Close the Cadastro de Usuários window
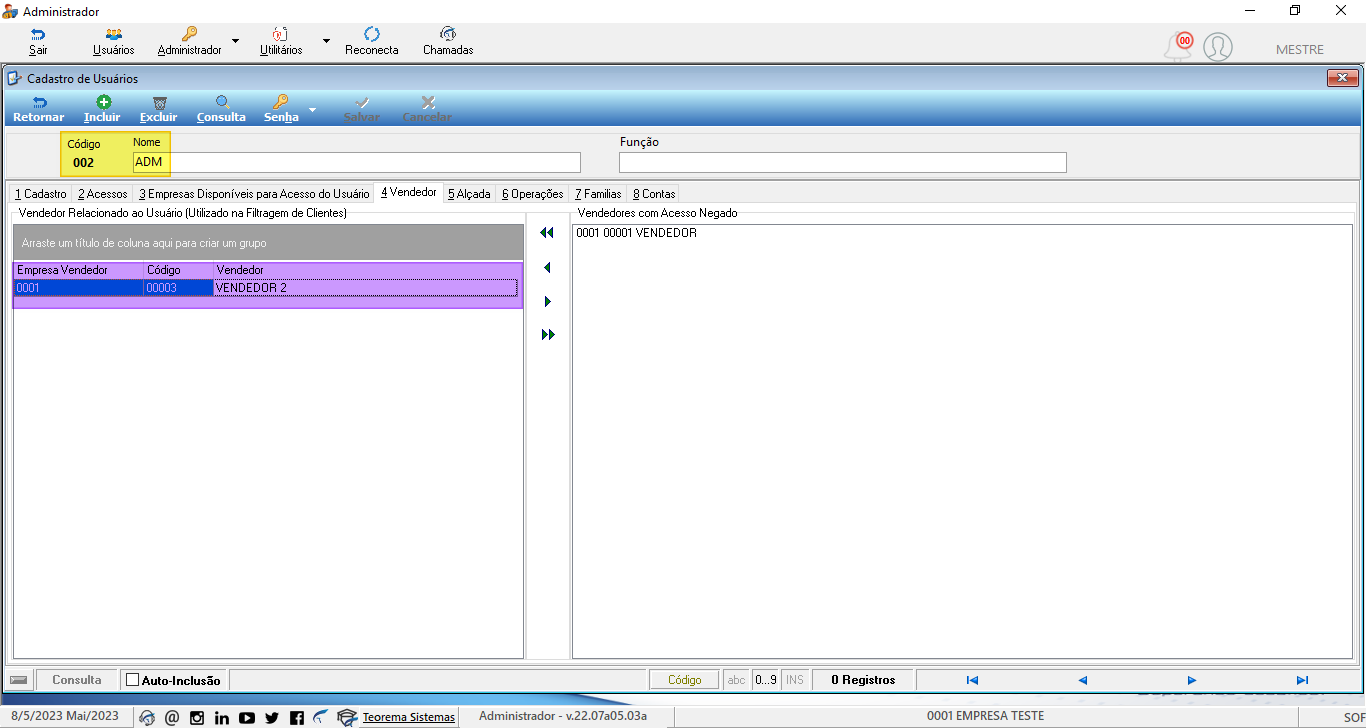 pyautogui.click(x=1342, y=78)
